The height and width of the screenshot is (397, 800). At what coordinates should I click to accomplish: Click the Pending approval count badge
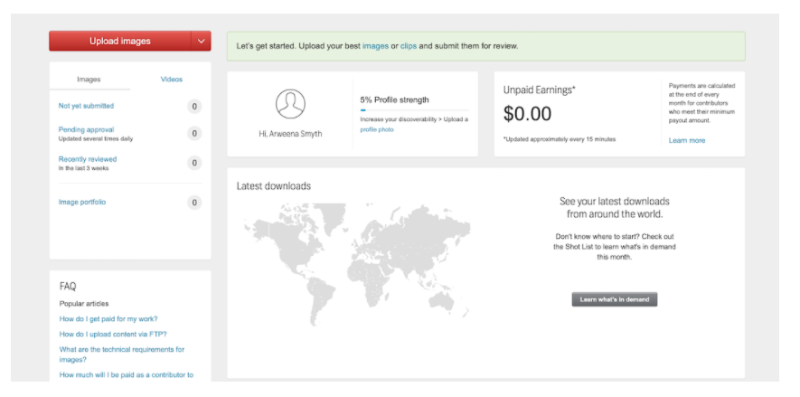click(x=194, y=134)
